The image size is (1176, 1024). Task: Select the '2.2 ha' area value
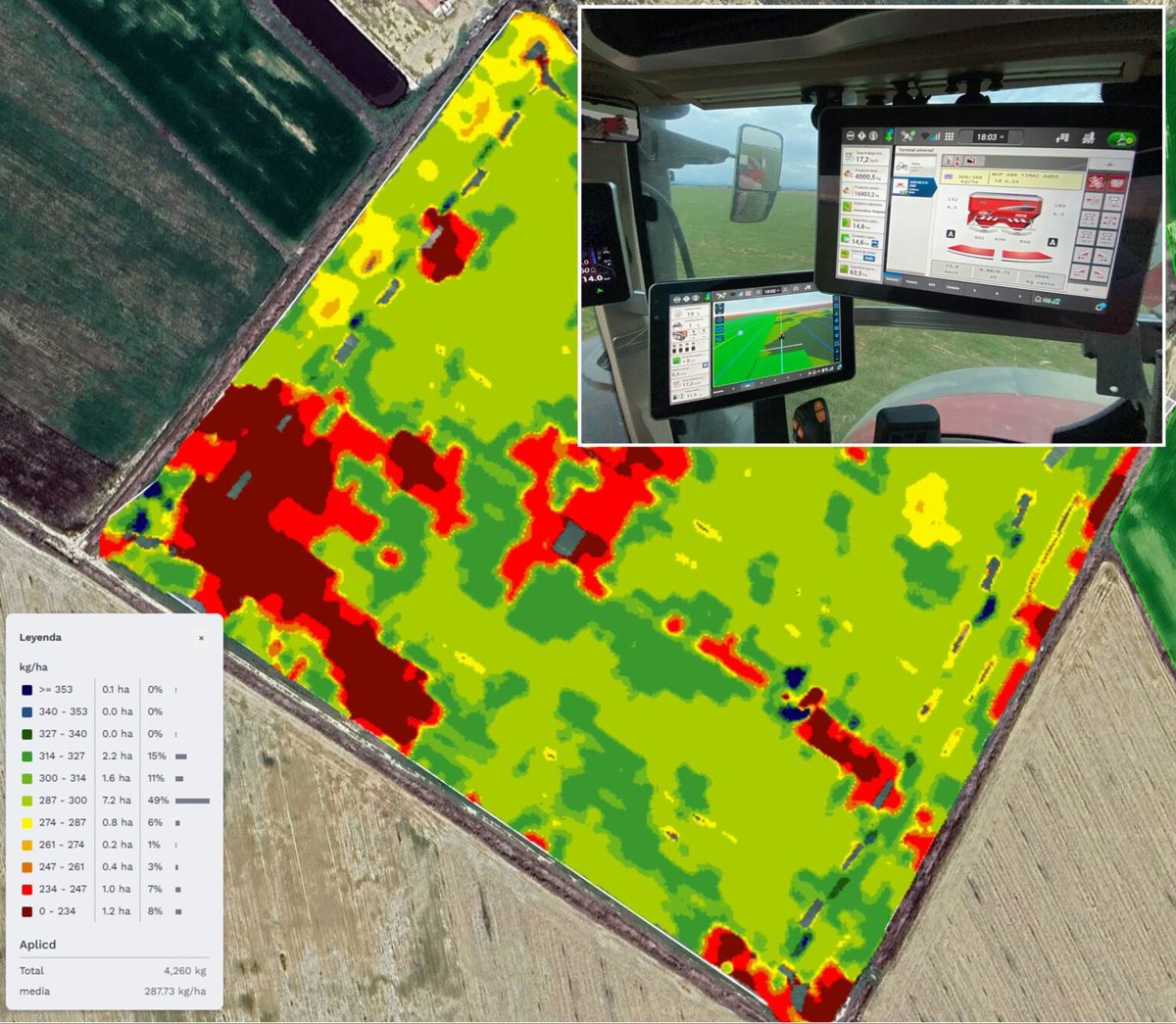[x=117, y=756]
